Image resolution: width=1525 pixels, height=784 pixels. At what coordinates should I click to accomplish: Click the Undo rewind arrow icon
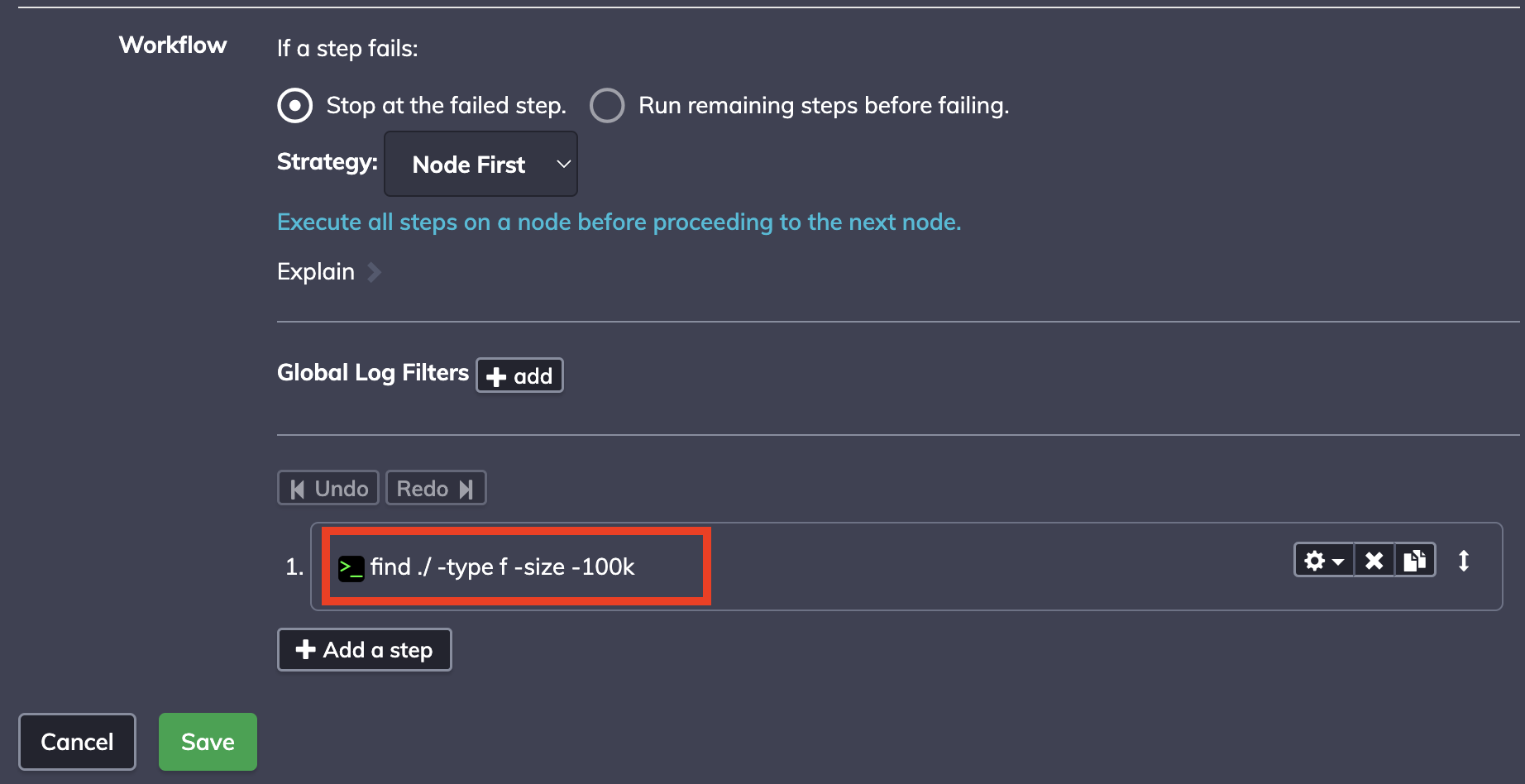pos(298,489)
